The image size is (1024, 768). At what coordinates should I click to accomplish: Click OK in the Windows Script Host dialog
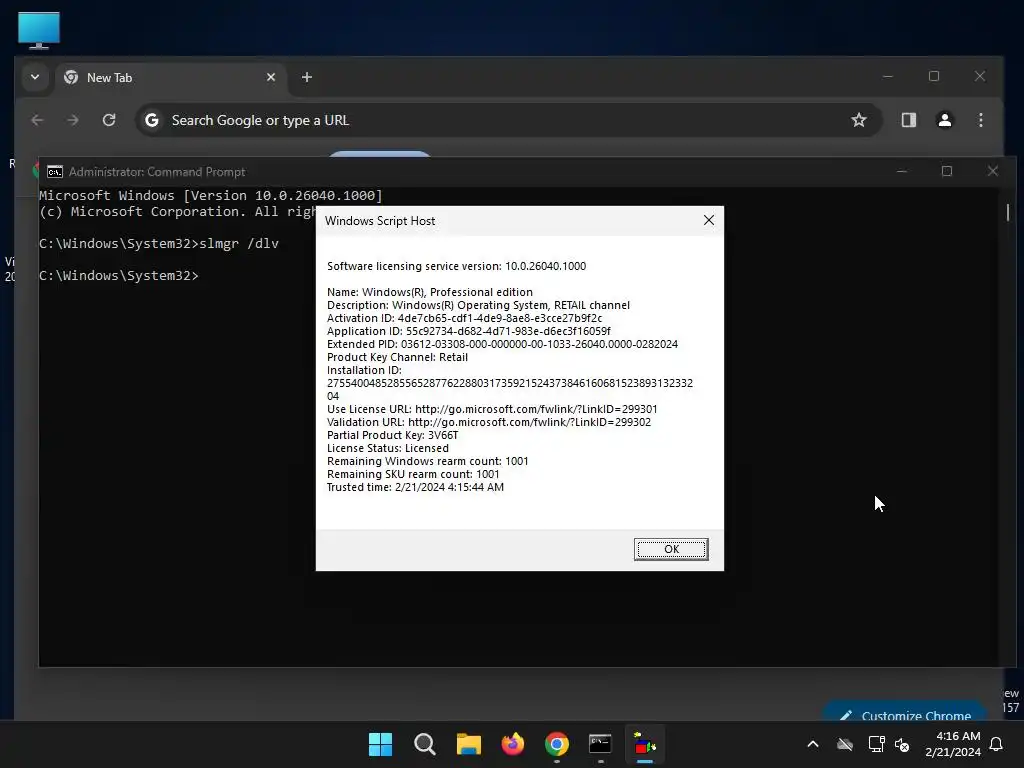click(x=671, y=549)
